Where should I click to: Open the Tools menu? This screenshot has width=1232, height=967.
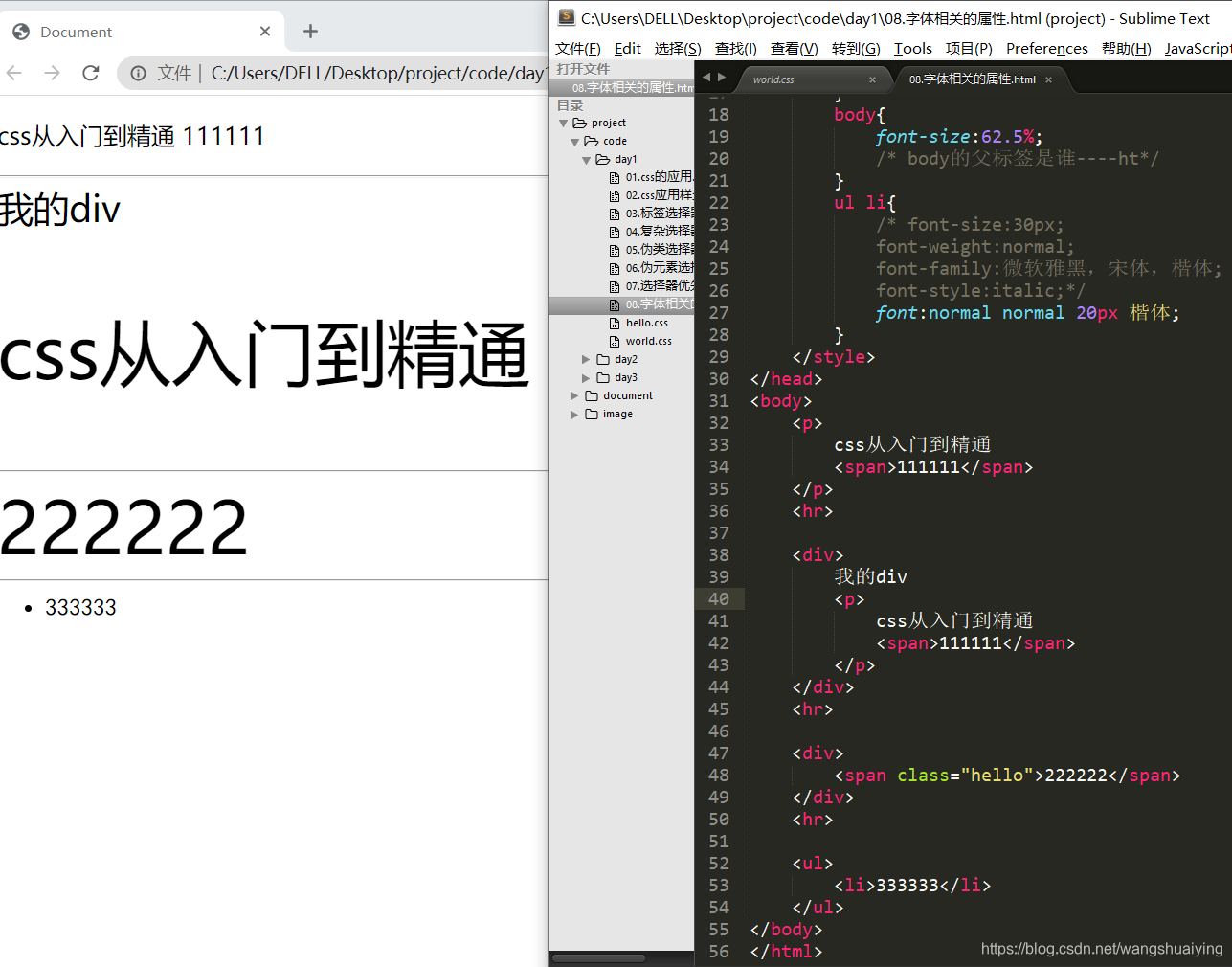[x=912, y=48]
